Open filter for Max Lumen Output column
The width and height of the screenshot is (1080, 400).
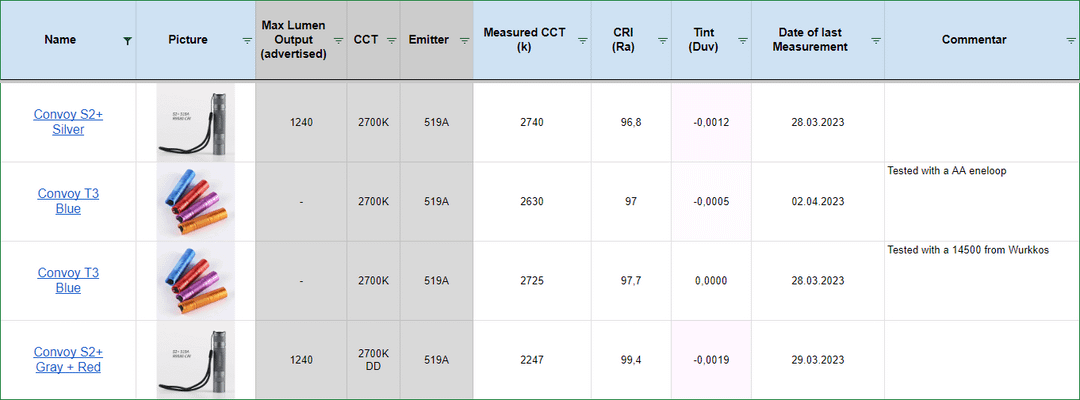[x=339, y=41]
